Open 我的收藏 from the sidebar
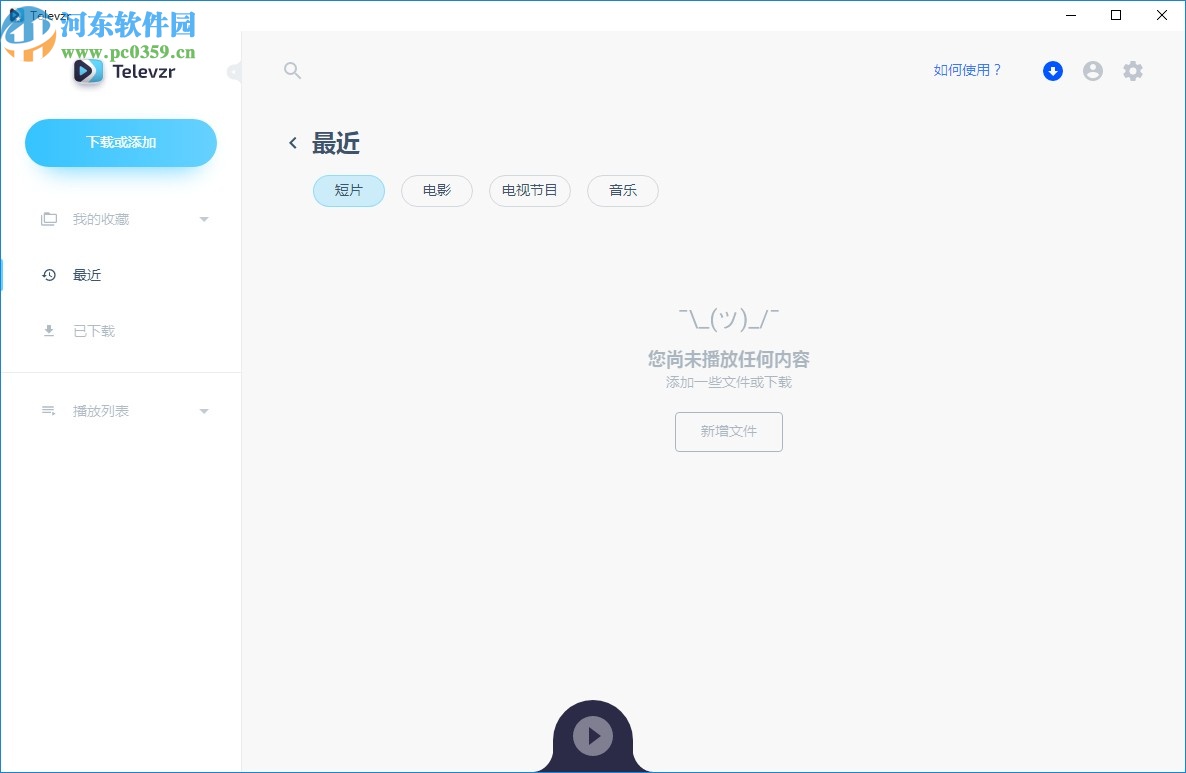 click(x=103, y=219)
